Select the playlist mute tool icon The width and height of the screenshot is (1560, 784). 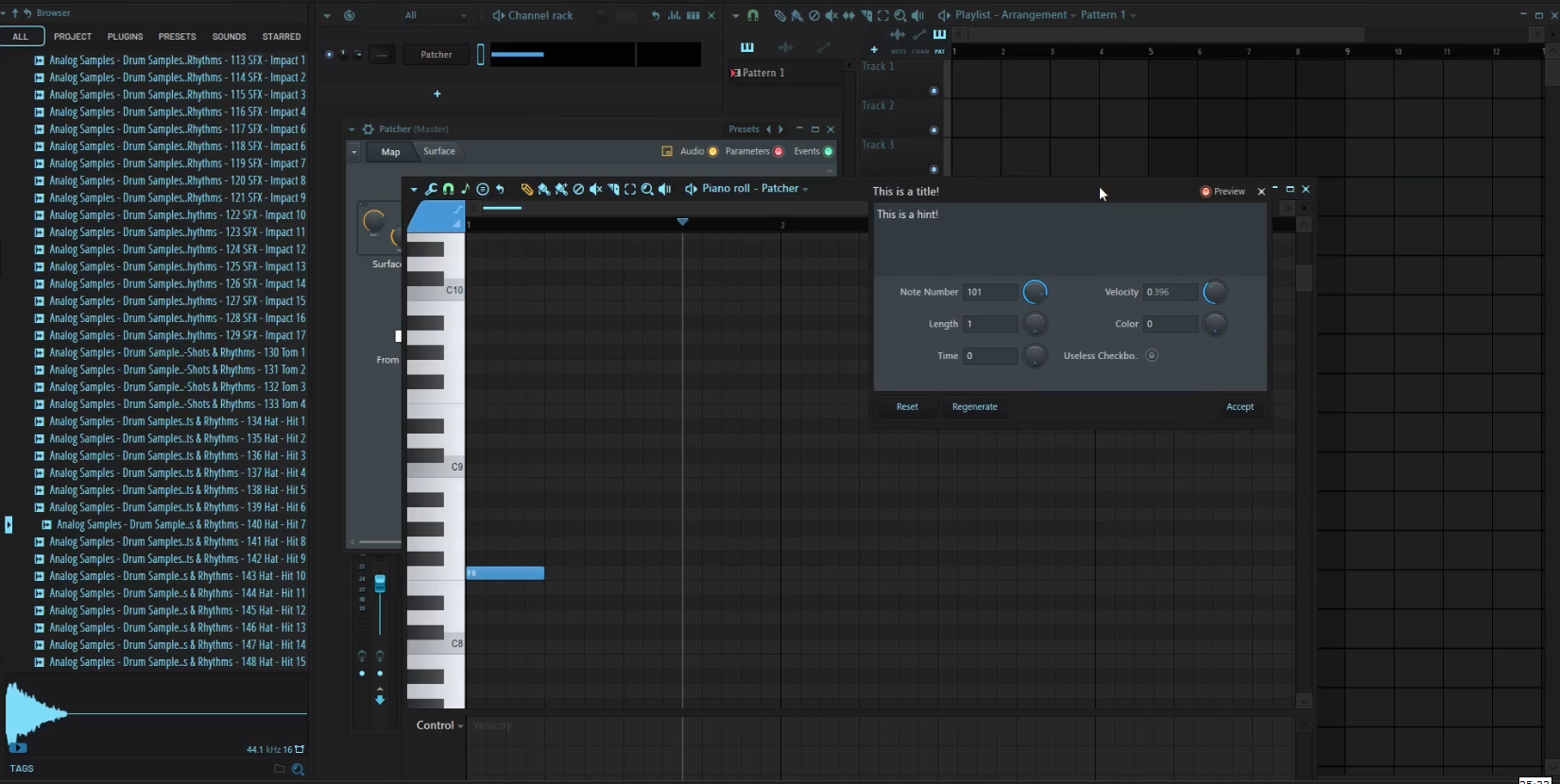coord(831,15)
